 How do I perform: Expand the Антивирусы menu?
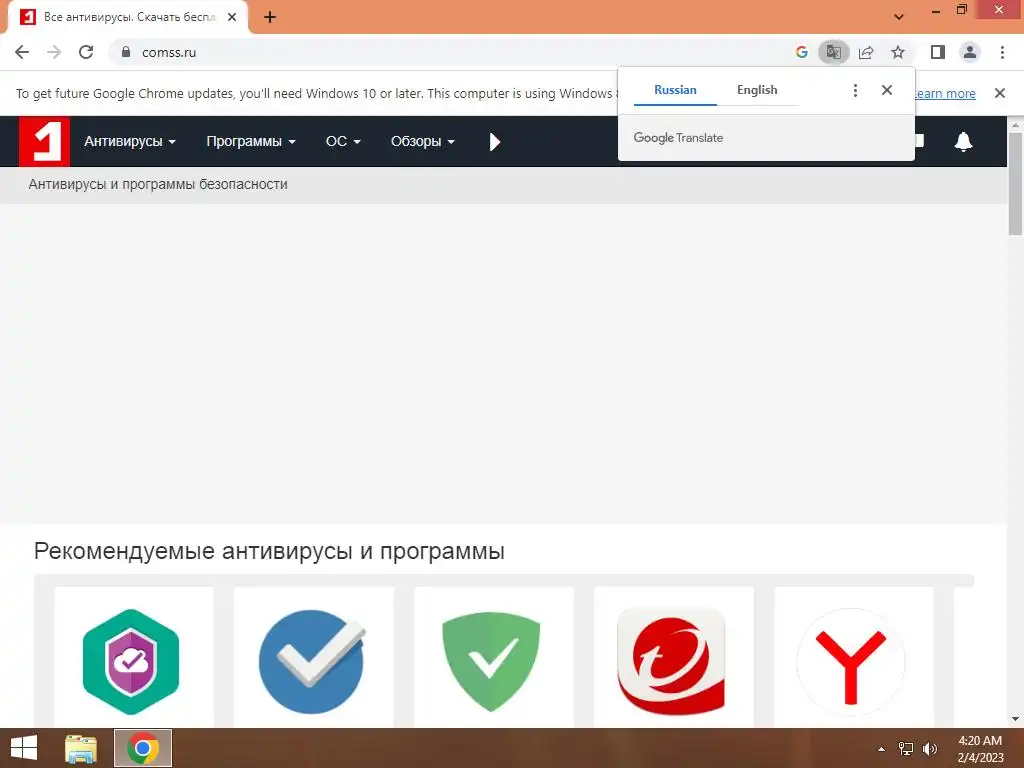[129, 141]
